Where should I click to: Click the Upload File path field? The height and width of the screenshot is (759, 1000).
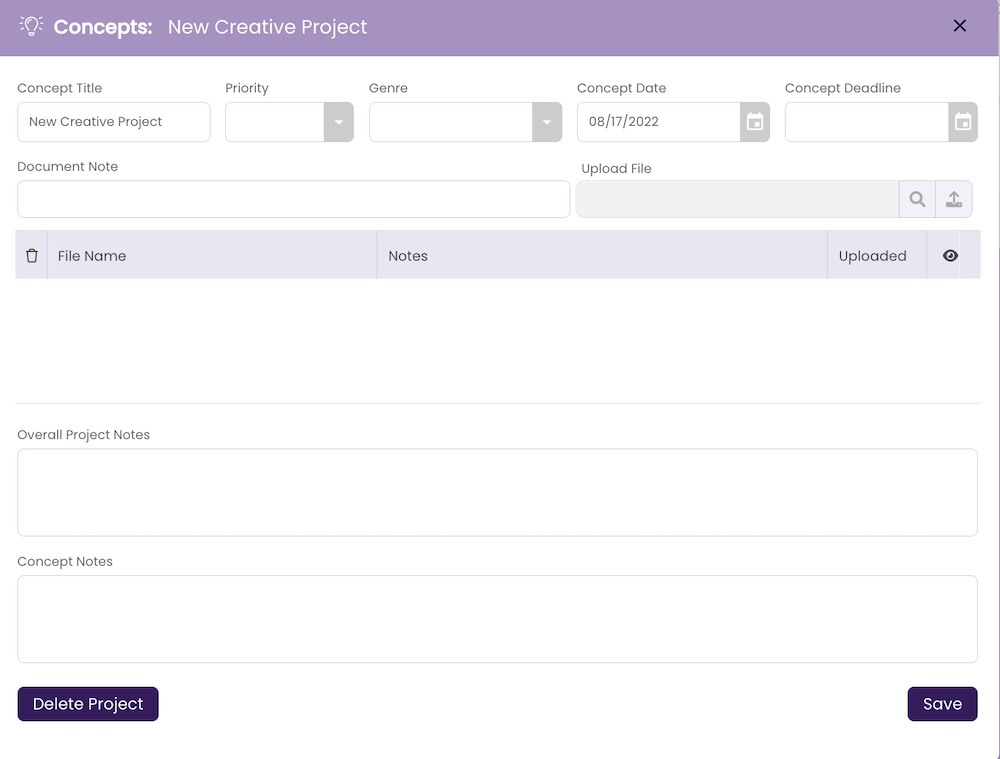738,199
